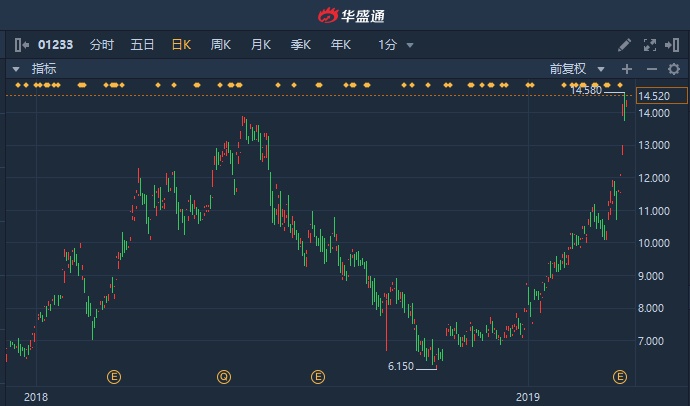Viewport: 690px width, 406px height.
Task: Collapse the right panel with the arrow icon
Action: coord(672,45)
